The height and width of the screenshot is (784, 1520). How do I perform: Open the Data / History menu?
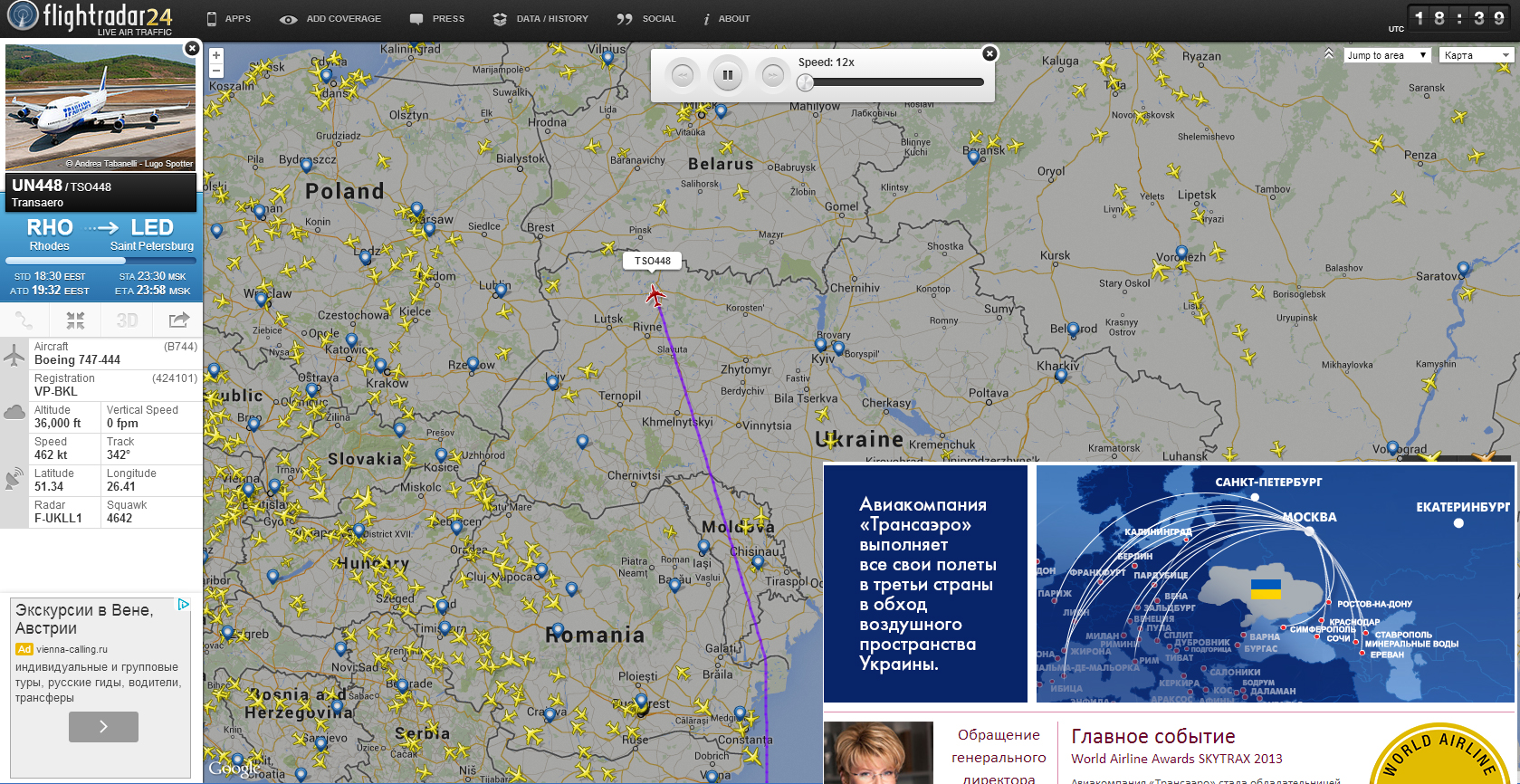tap(541, 19)
